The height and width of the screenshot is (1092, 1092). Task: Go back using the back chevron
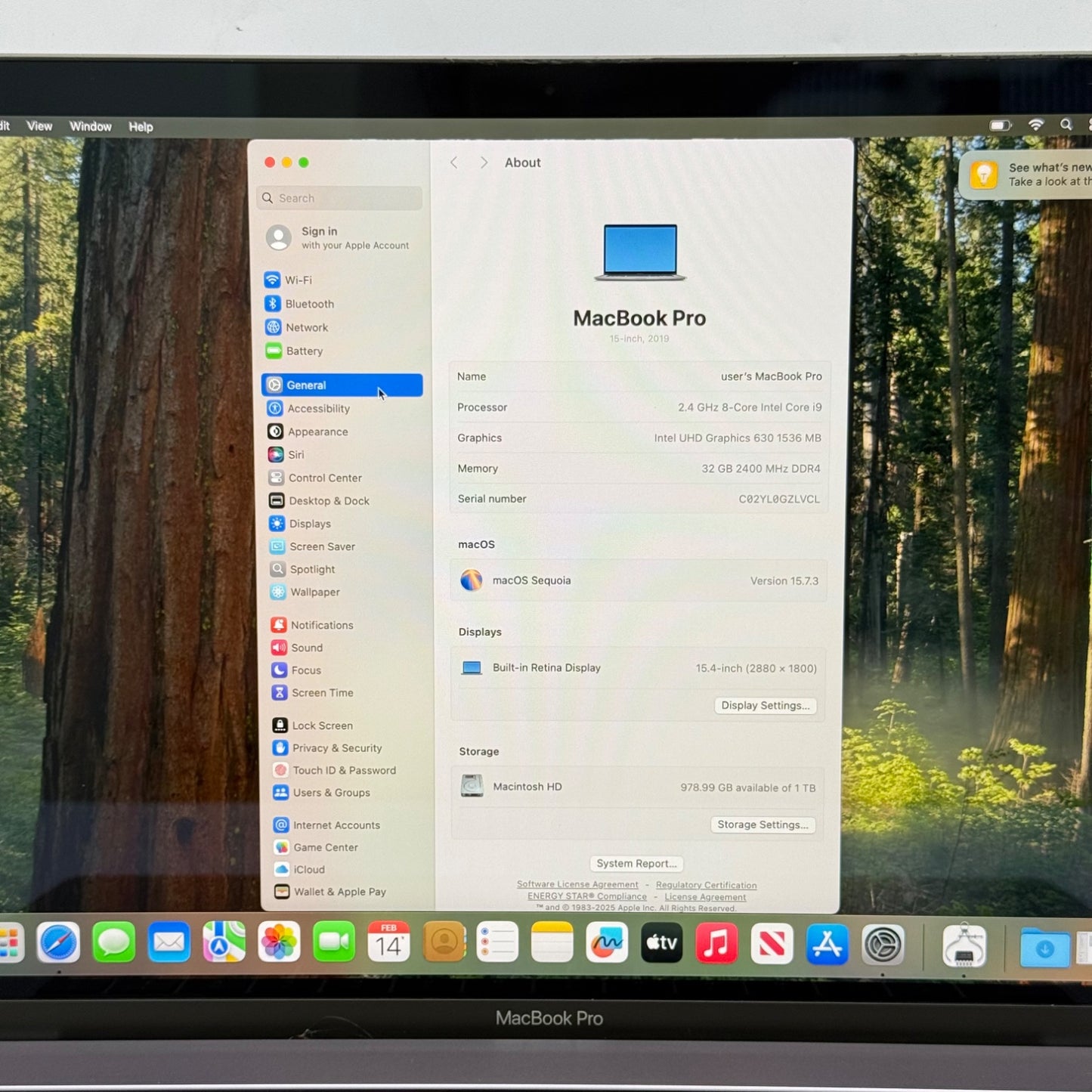[454, 162]
